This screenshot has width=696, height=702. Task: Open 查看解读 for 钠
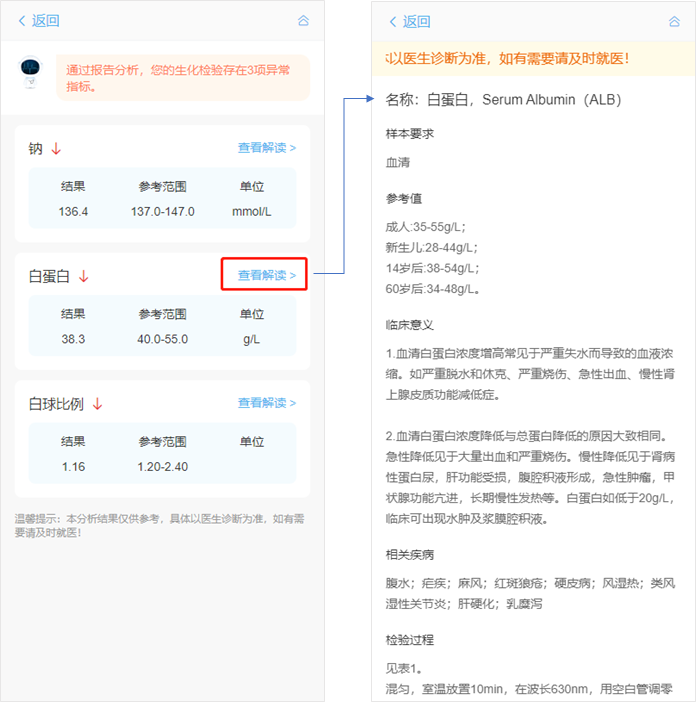(267, 148)
